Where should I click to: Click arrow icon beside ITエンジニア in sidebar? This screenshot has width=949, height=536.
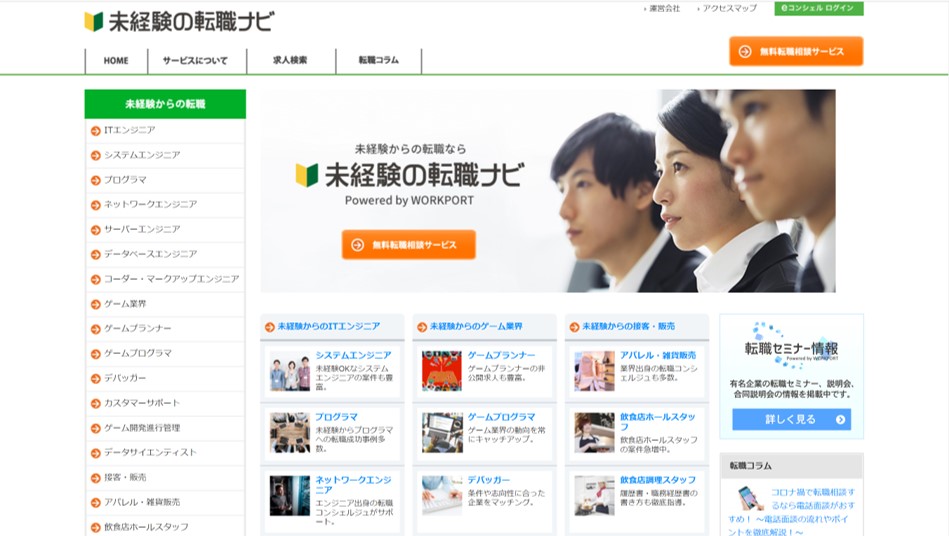(96, 131)
